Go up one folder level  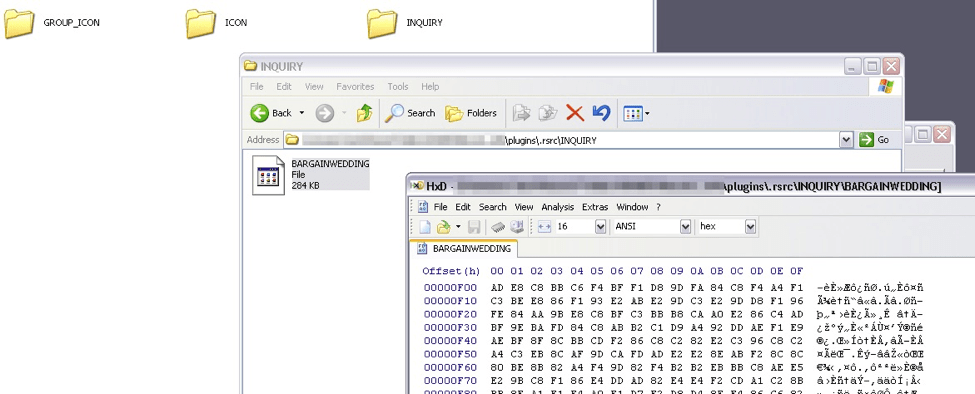pyautogui.click(x=364, y=113)
